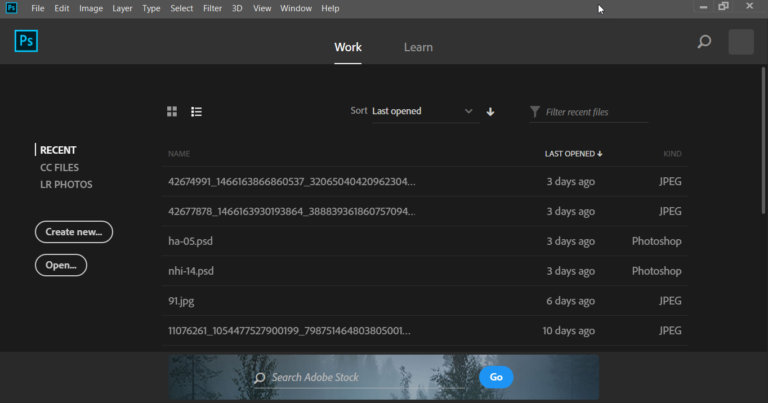Restore down the Photoshop window
The height and width of the screenshot is (403, 768).
point(723,6)
